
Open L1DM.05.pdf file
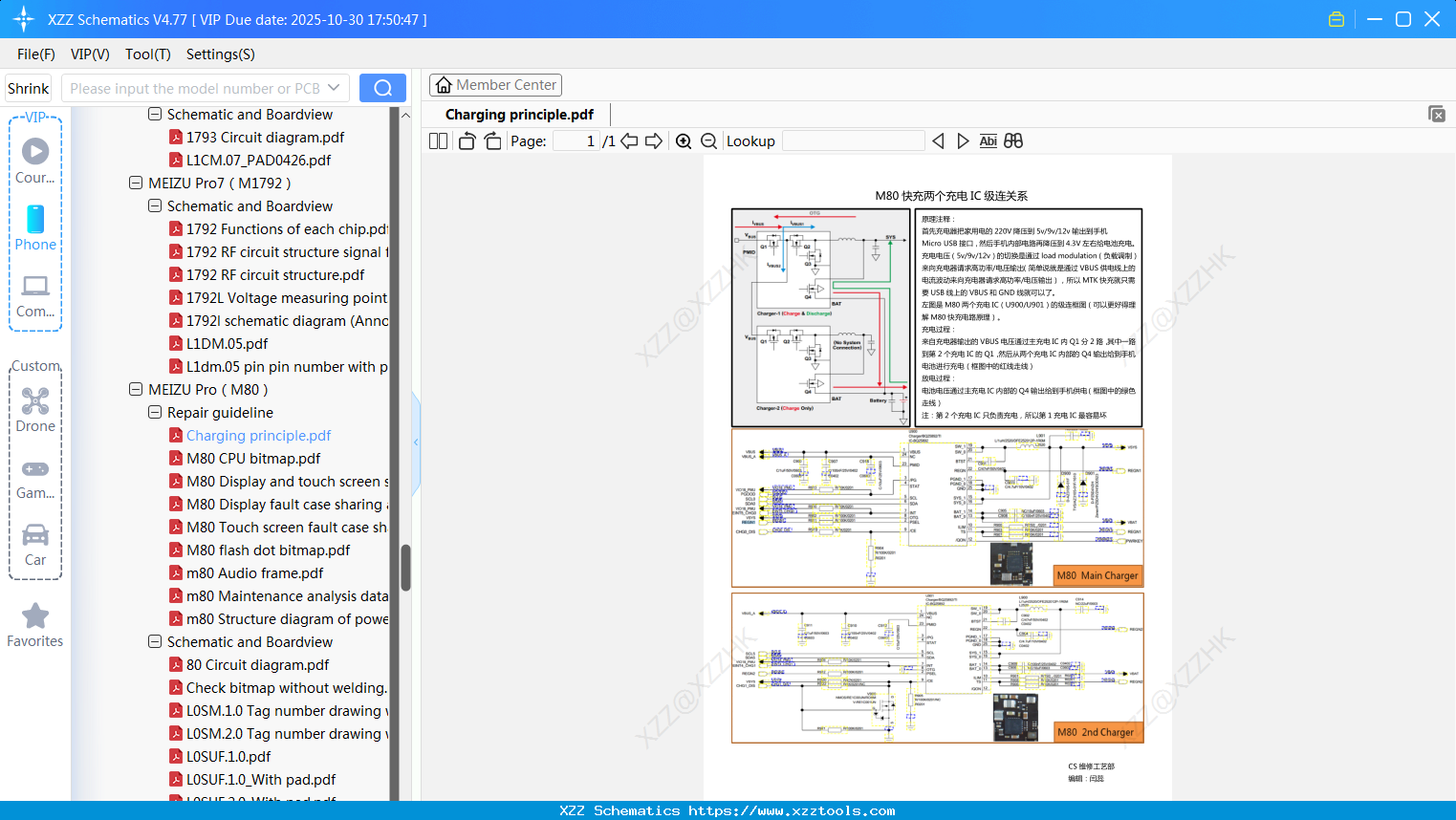[x=218, y=344]
